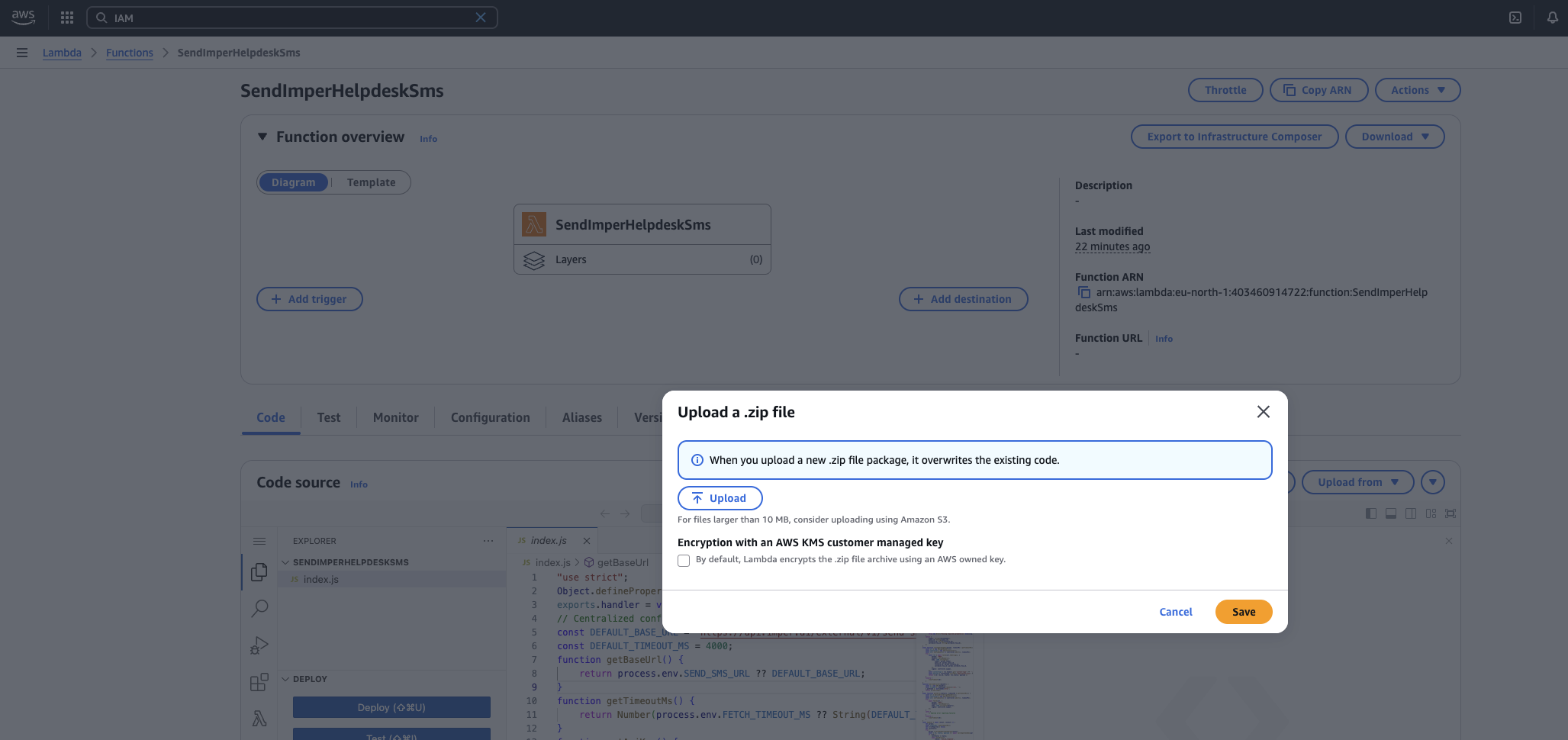The height and width of the screenshot is (740, 1568).
Task: Click Copy ARN button
Action: click(x=1318, y=90)
